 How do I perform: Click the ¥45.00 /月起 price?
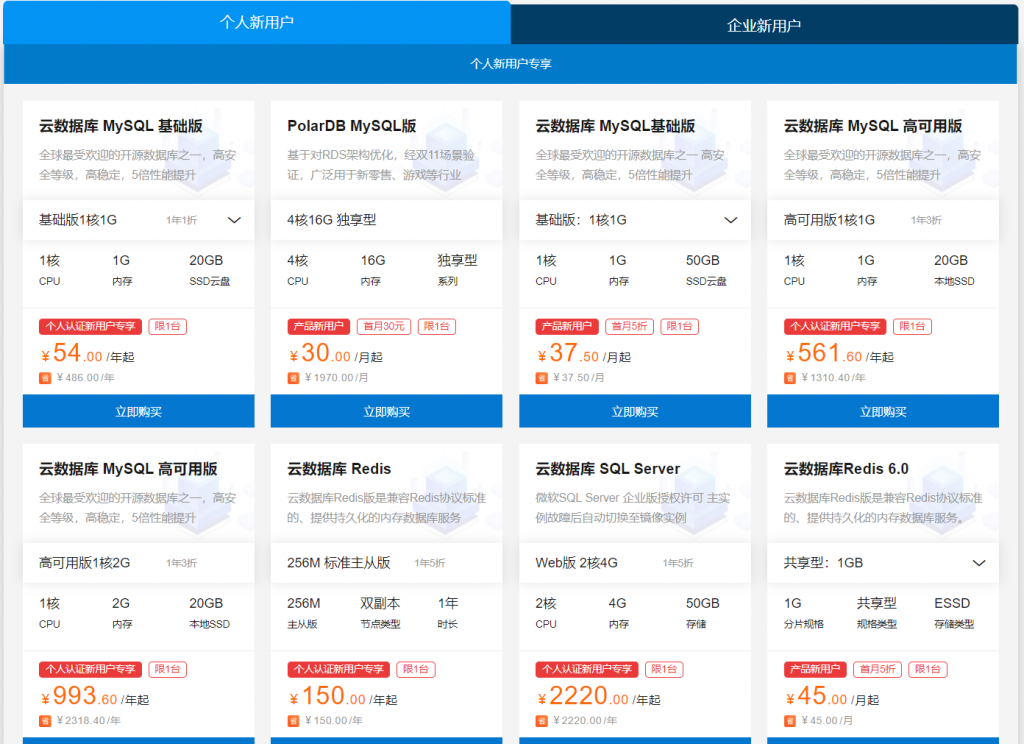(832, 697)
